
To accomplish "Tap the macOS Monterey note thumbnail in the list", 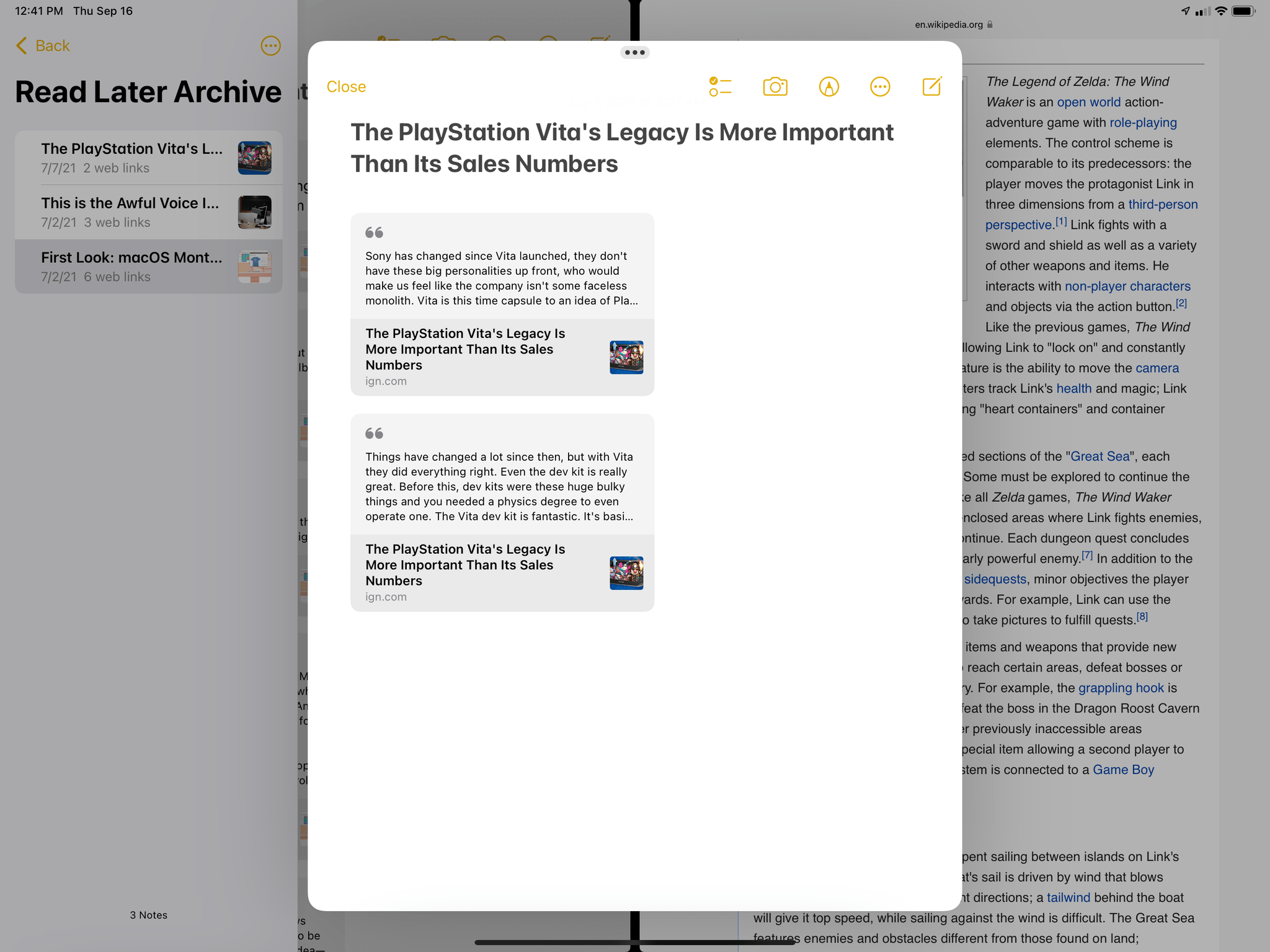I will [255, 267].
